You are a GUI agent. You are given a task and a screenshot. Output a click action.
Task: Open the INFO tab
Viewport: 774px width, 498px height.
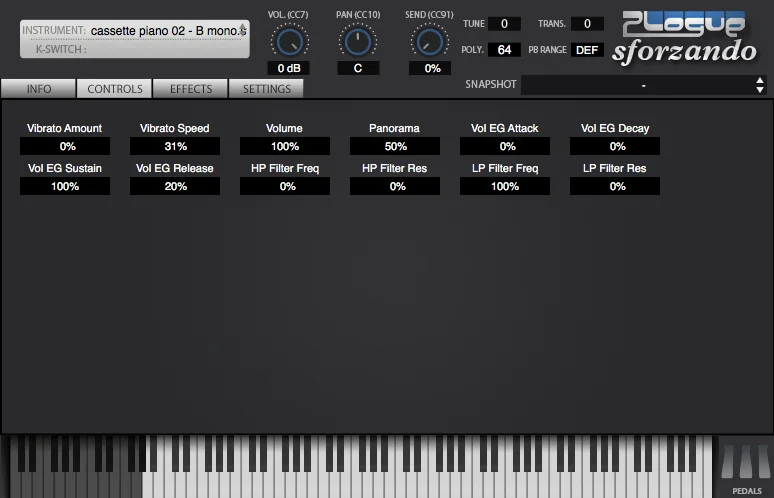[x=39, y=89]
